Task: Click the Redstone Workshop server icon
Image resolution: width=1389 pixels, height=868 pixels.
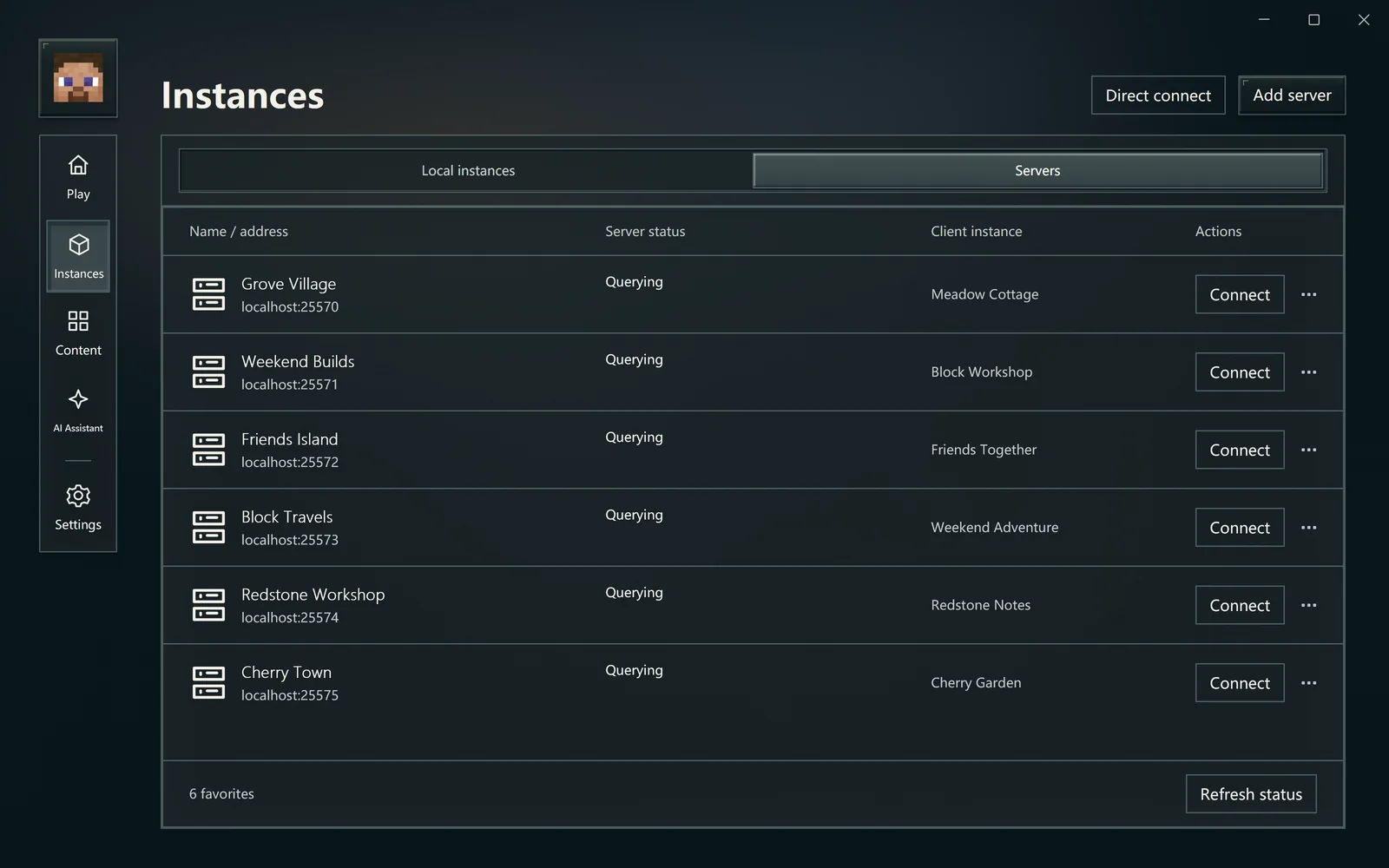Action: coord(208,605)
